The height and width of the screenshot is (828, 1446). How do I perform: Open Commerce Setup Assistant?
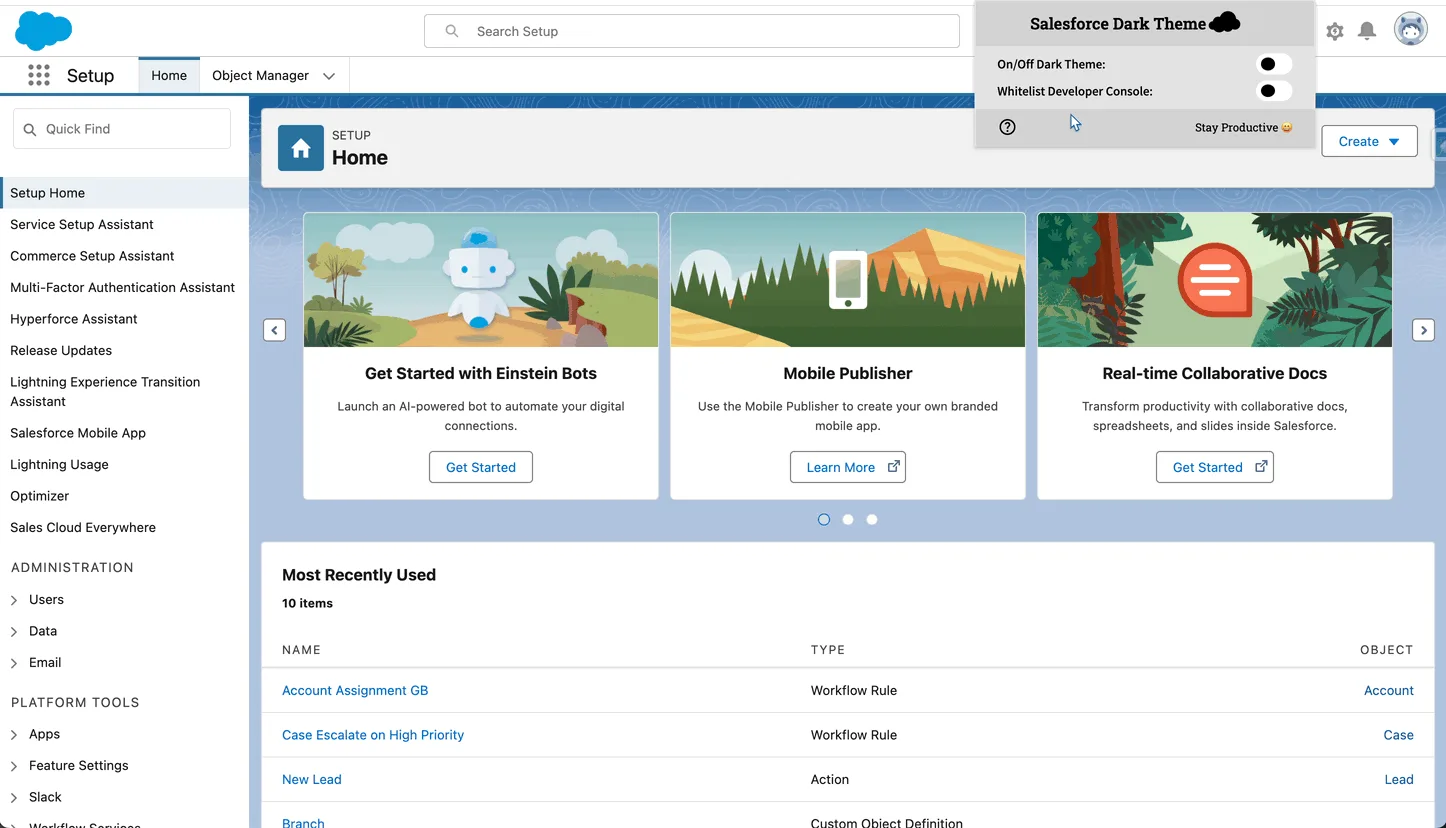[92, 256]
